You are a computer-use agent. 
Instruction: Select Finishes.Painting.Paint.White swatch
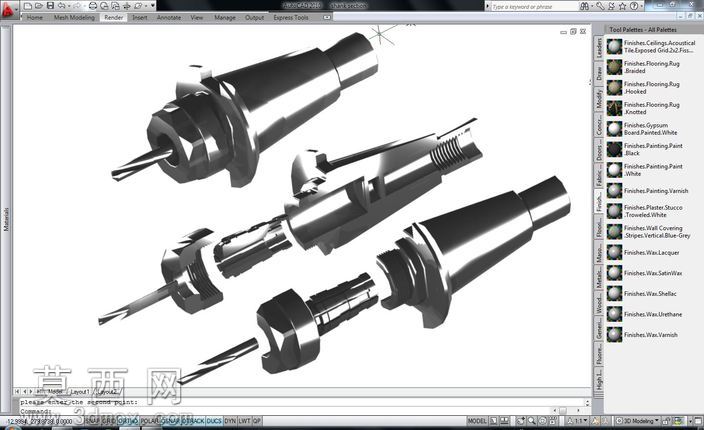click(615, 170)
